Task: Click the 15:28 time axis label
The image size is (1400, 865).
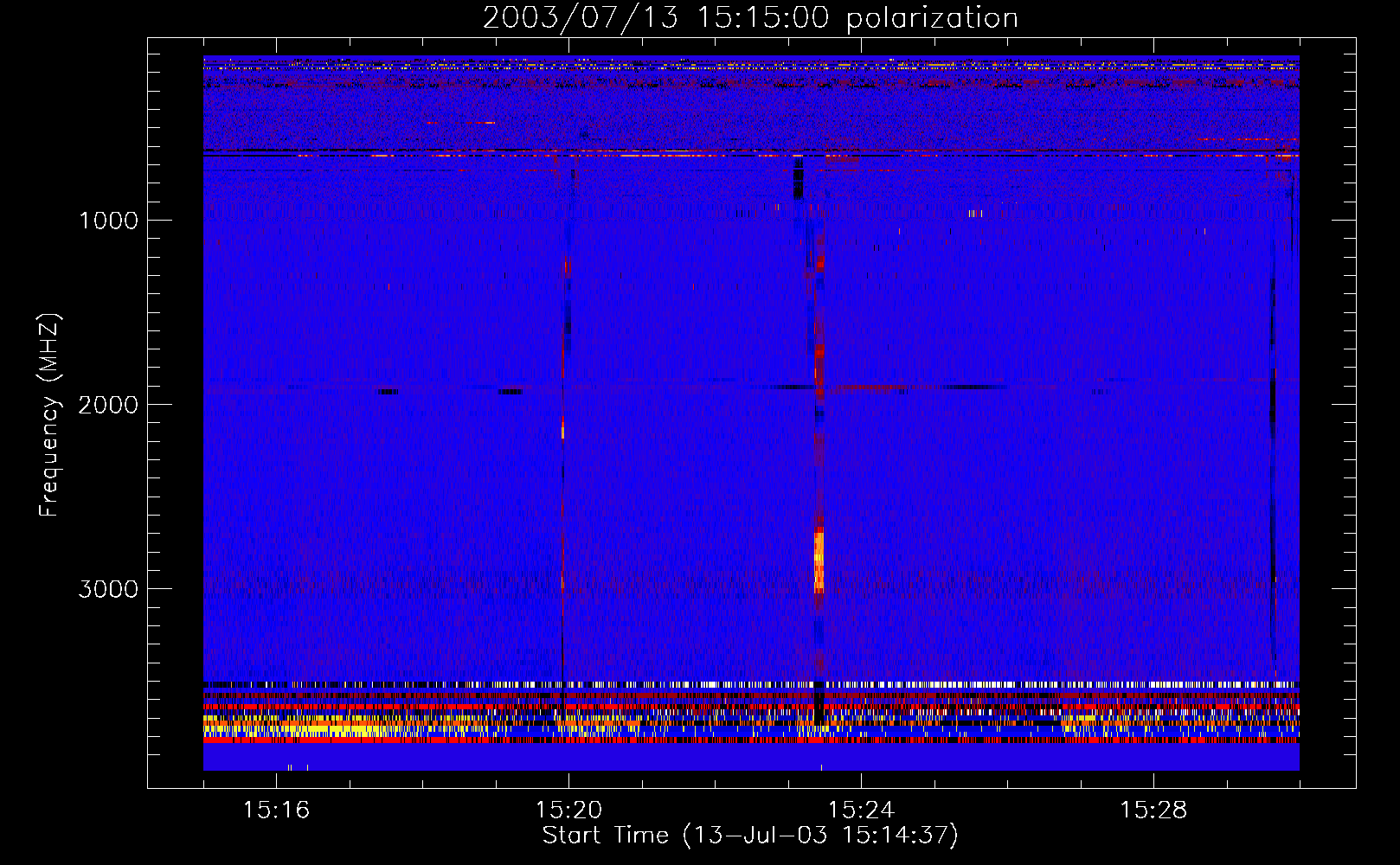Action: [x=1153, y=810]
